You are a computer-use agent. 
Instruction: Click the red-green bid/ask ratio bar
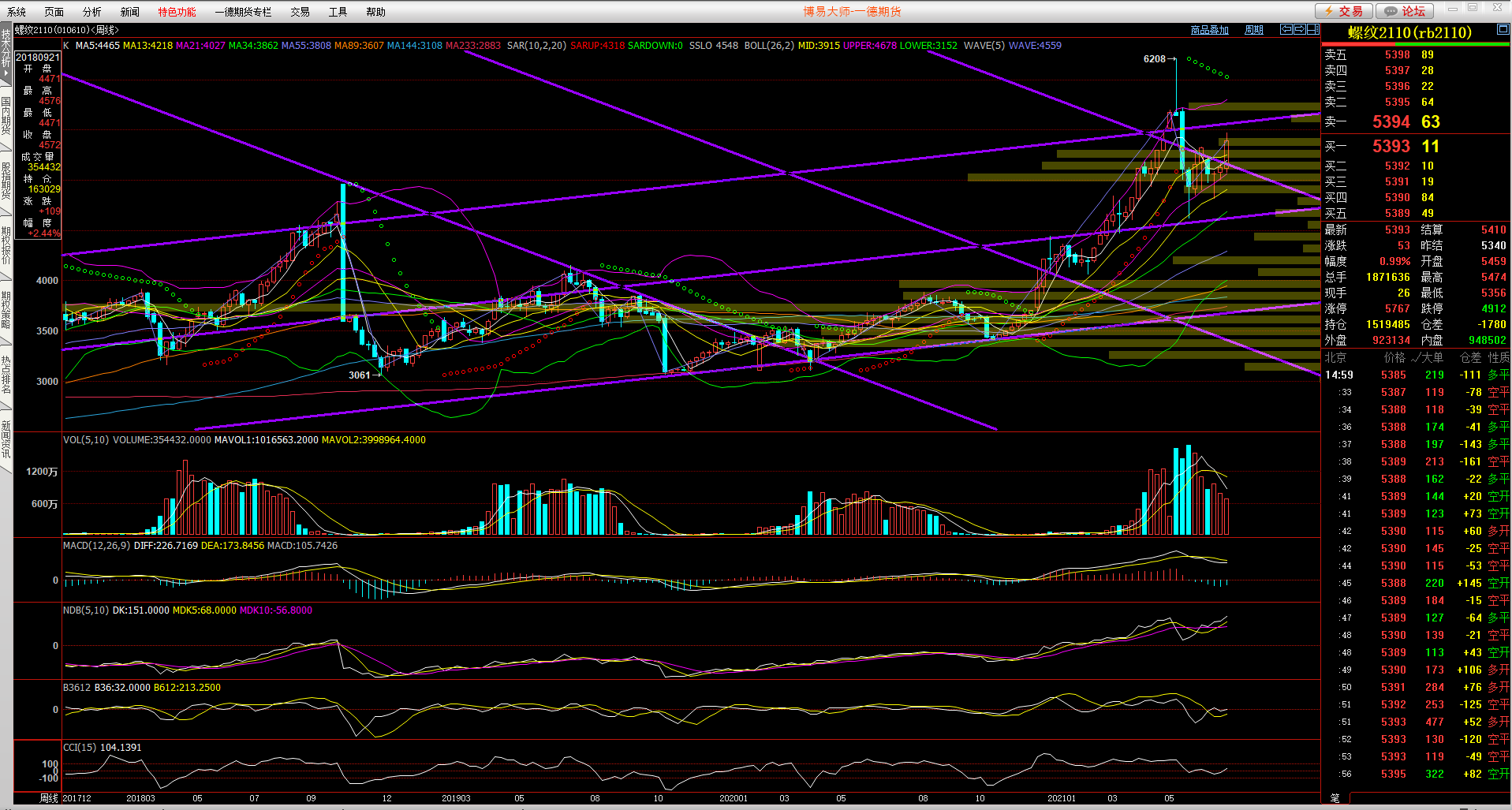[x=1415, y=44]
